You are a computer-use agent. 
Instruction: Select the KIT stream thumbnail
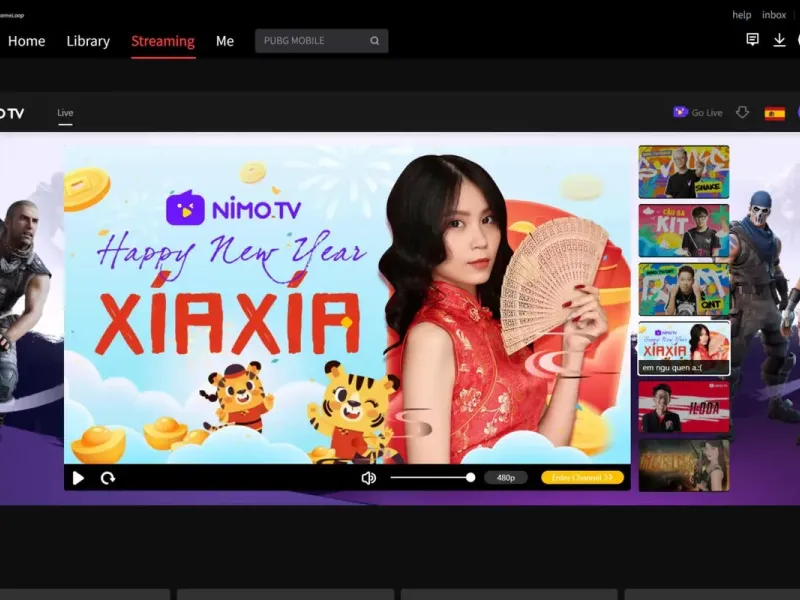[684, 231]
